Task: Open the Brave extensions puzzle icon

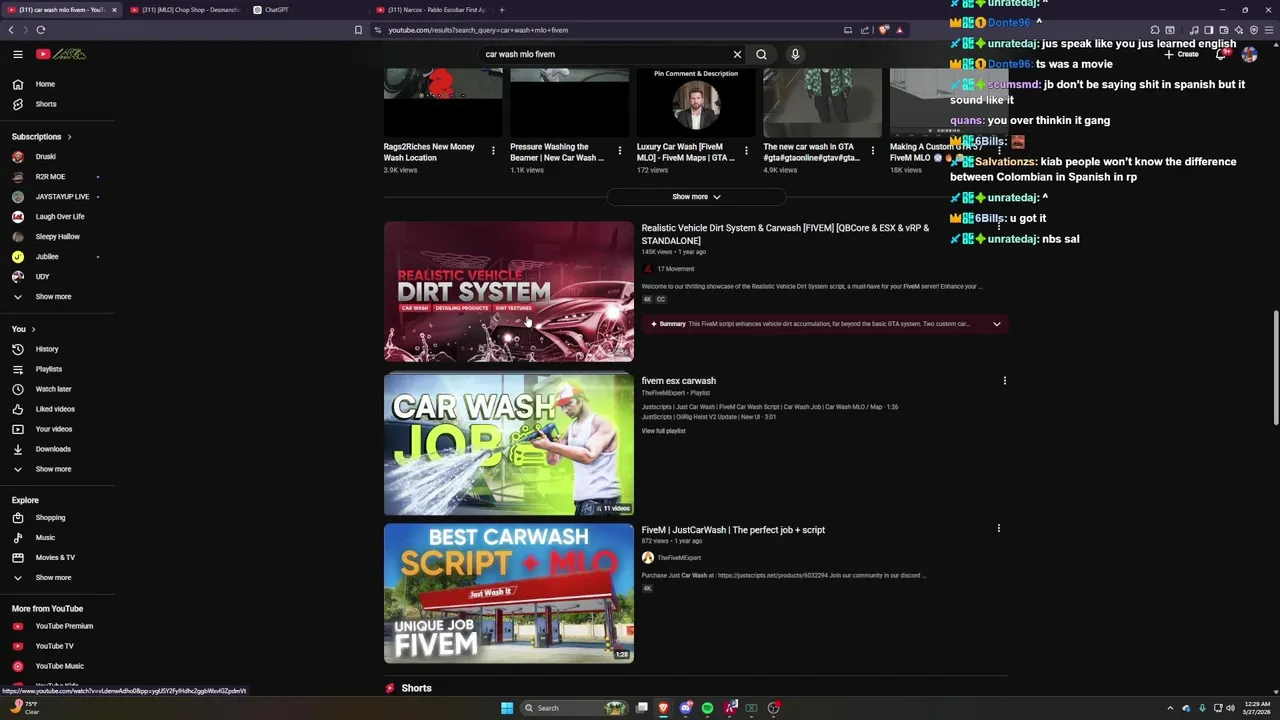Action: tap(1155, 30)
